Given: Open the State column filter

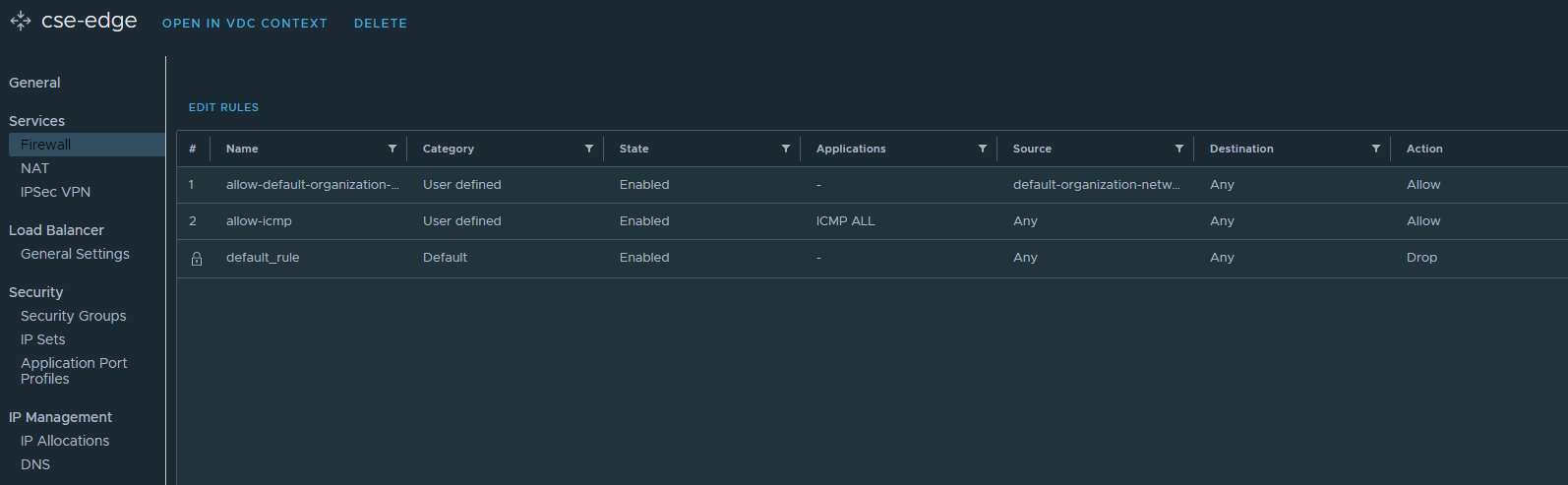Looking at the screenshot, I should [x=786, y=149].
